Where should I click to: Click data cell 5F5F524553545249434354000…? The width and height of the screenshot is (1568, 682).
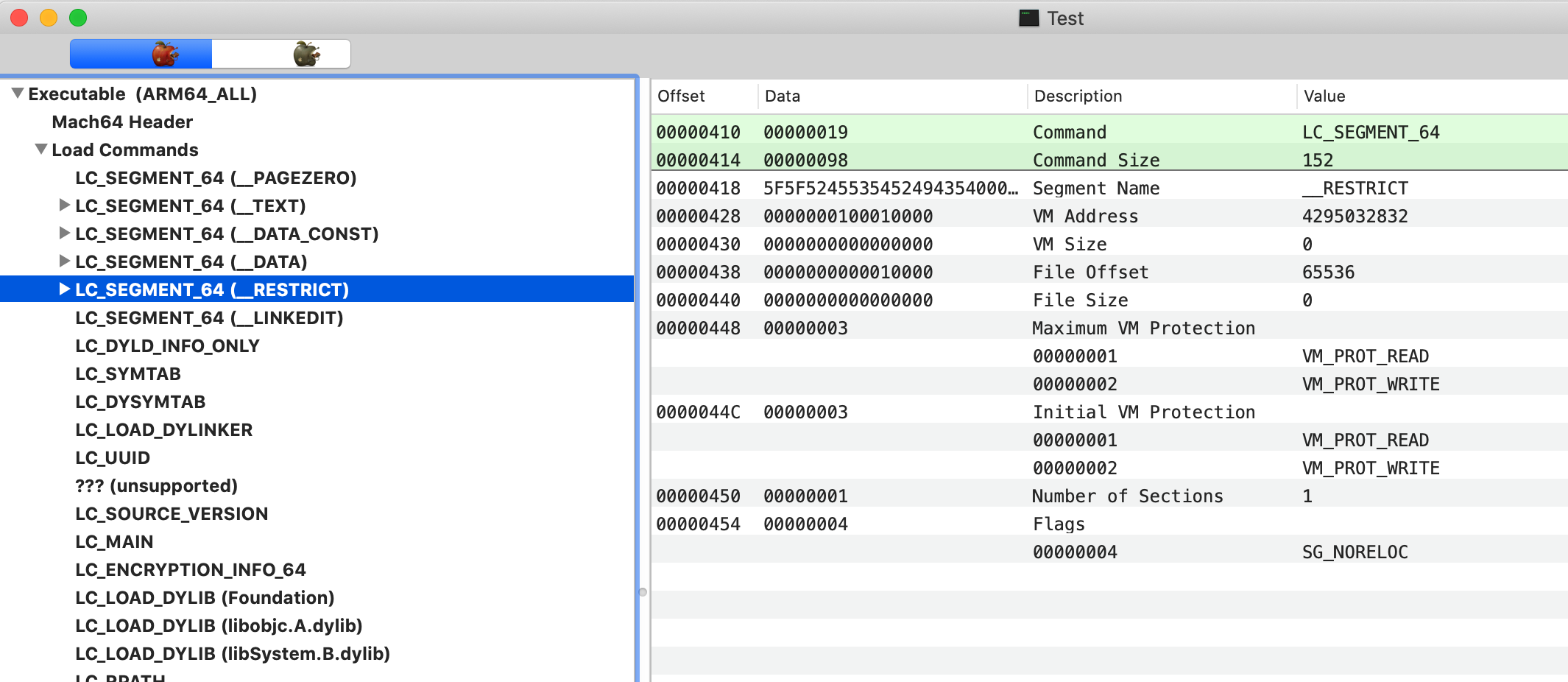(891, 189)
